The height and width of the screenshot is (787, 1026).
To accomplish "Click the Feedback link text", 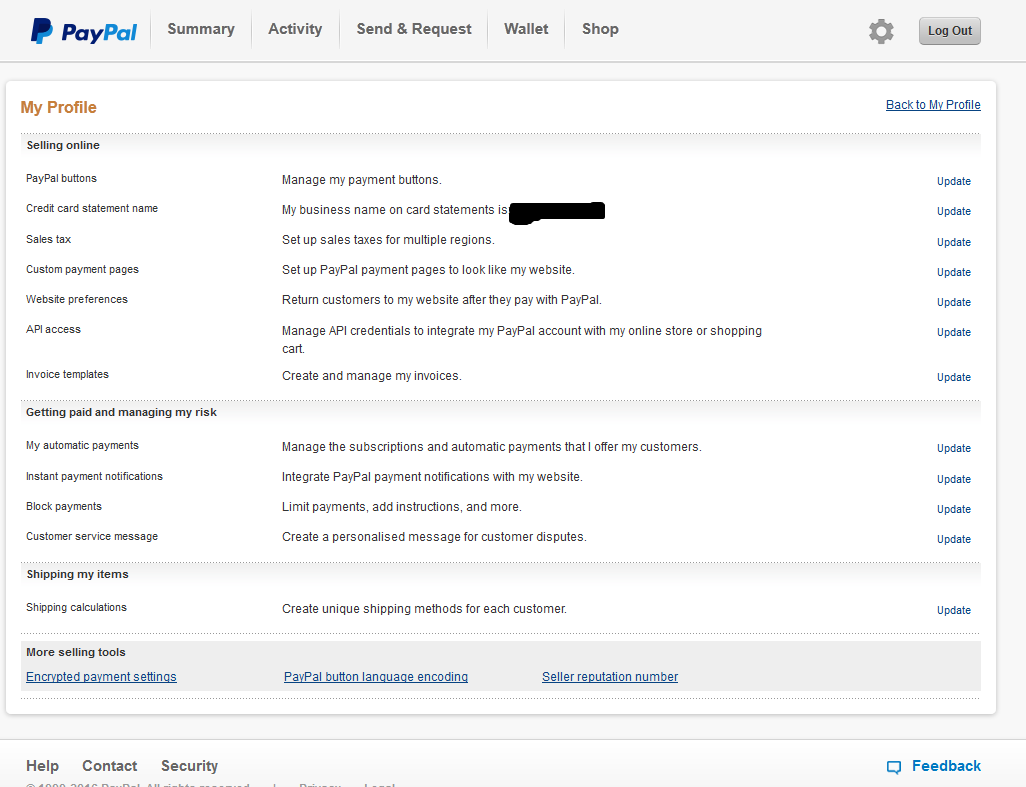I will pos(946,766).
